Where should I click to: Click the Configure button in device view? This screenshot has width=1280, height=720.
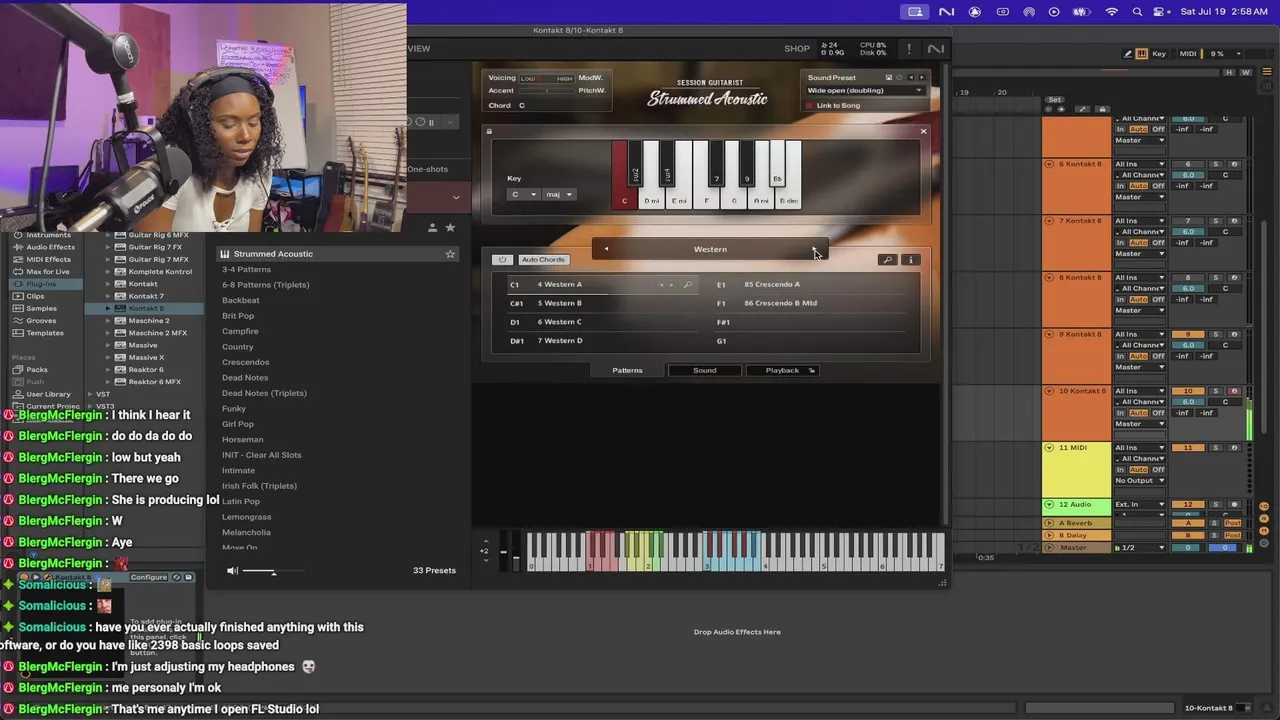[x=148, y=577]
